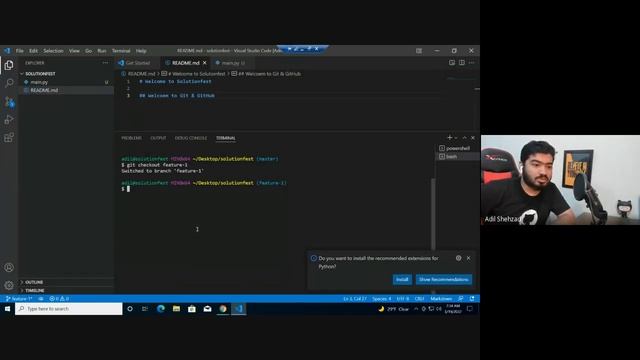Switch to the README.md editor tab
The width and height of the screenshot is (640, 360).
tap(186, 63)
